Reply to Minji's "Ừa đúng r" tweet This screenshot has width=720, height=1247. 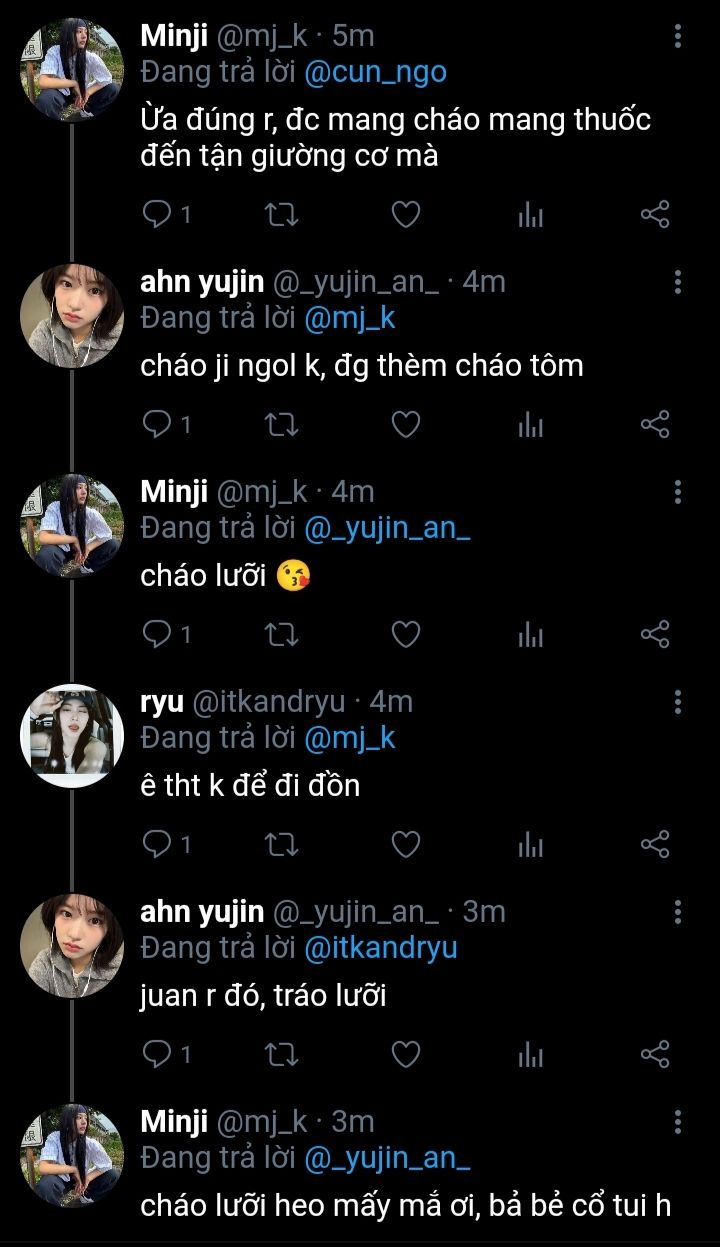(x=156, y=215)
